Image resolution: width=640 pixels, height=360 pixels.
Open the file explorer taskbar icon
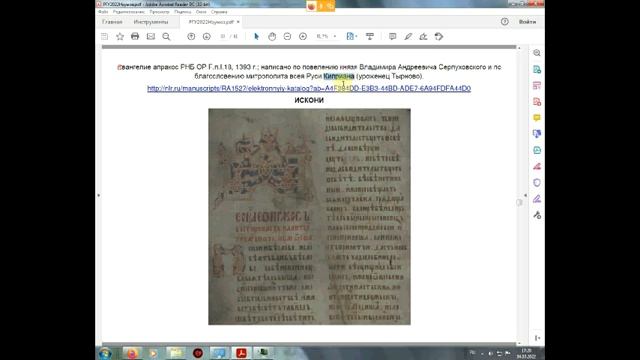176,353
